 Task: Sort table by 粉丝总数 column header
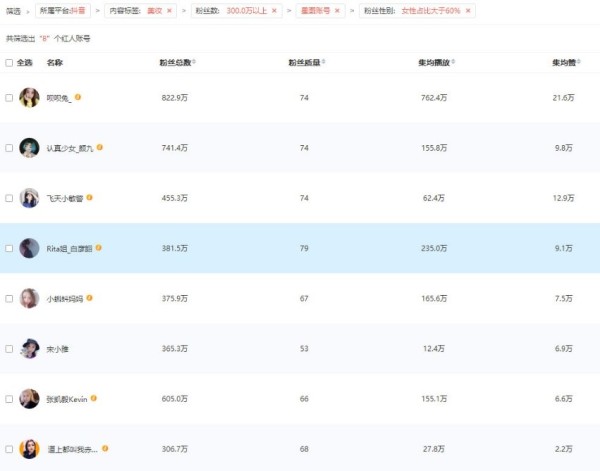coord(174,62)
